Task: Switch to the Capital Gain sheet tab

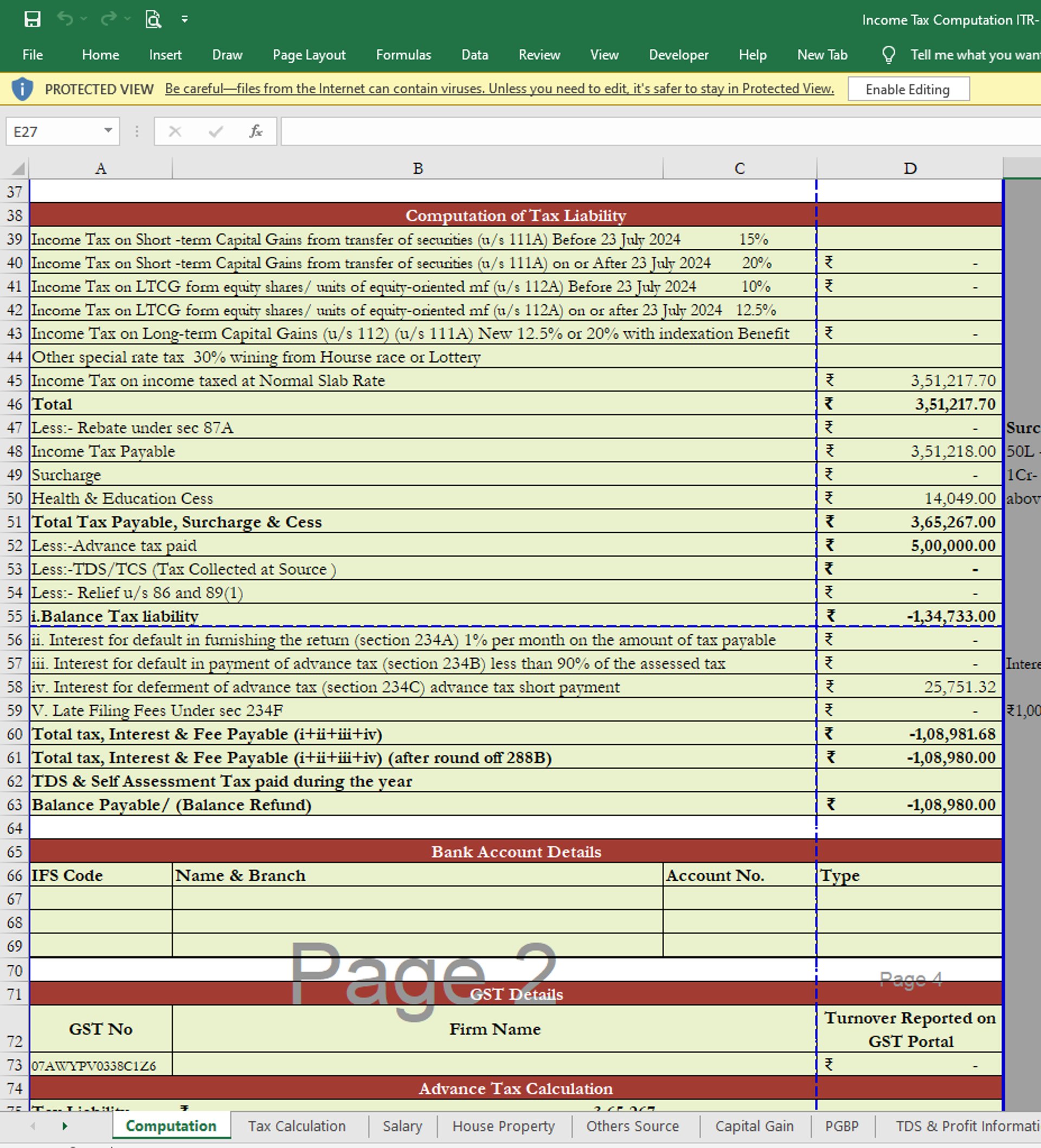Action: click(754, 1126)
